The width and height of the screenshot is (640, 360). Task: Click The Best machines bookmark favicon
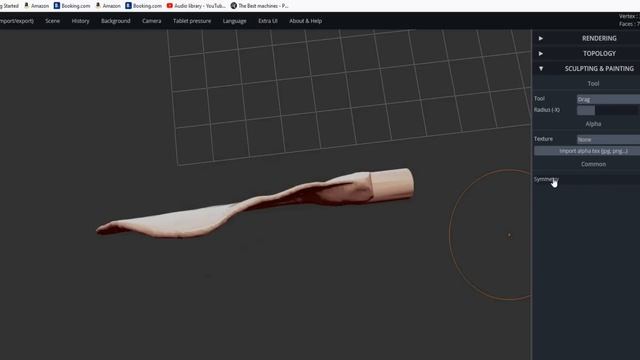pyautogui.click(x=233, y=6)
